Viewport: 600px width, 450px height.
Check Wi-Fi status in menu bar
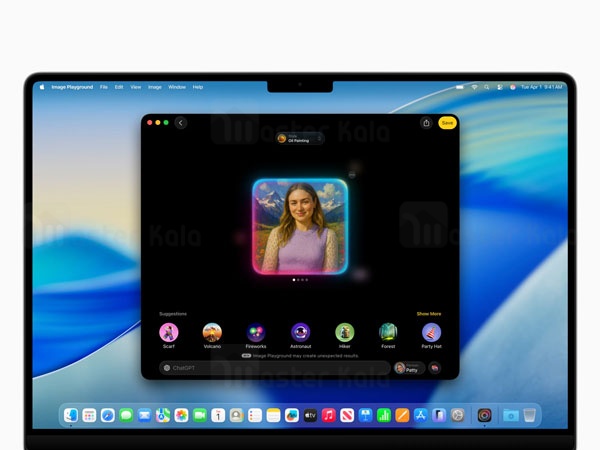[x=474, y=87]
